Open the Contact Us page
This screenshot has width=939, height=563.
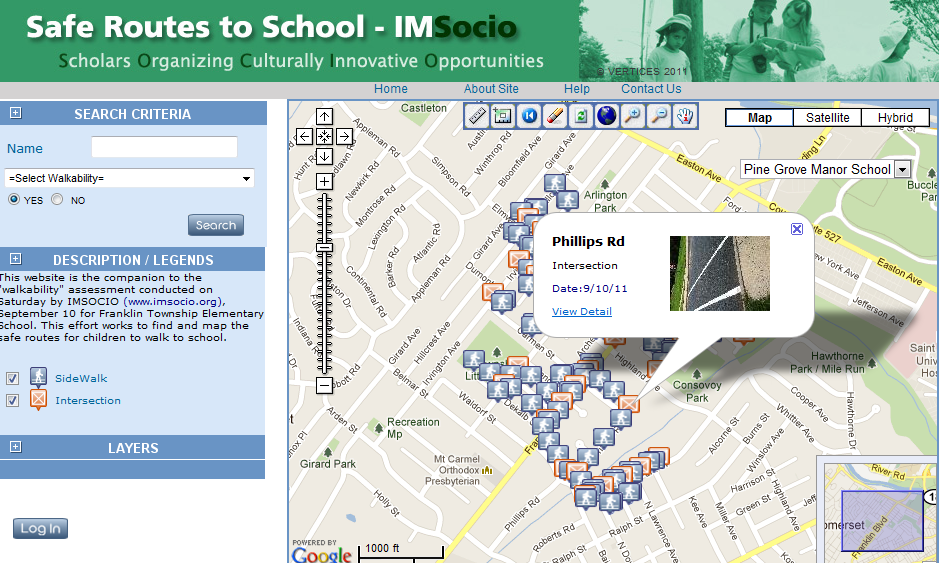(x=651, y=89)
